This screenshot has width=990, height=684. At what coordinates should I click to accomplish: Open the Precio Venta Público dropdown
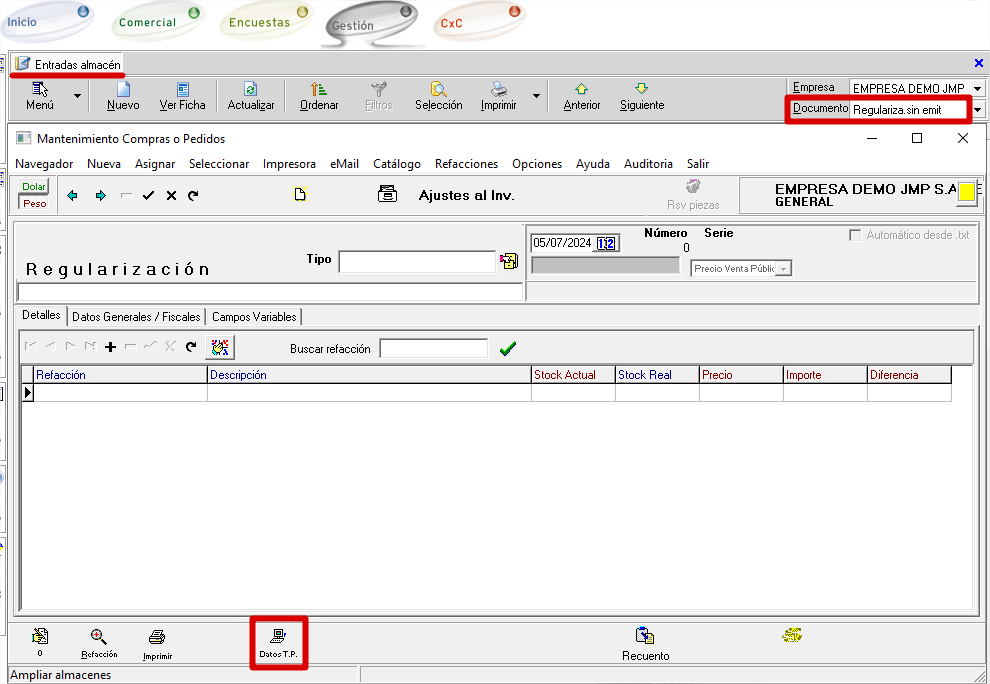tap(784, 268)
